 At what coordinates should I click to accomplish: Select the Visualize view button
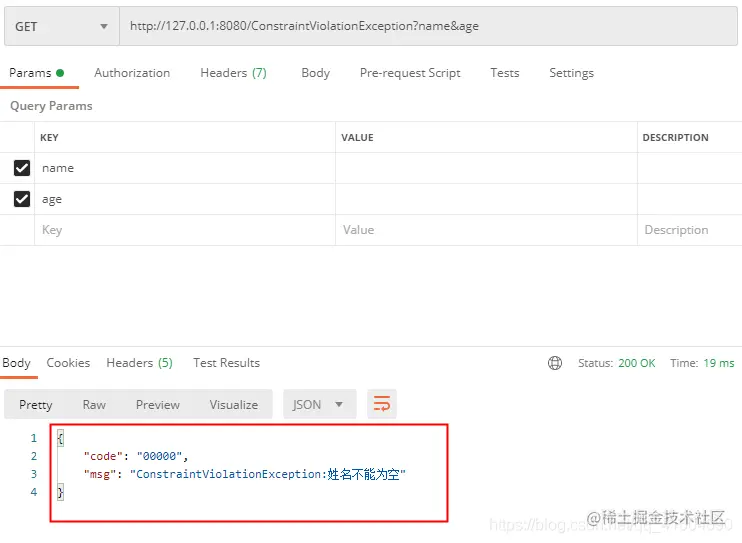click(x=234, y=405)
